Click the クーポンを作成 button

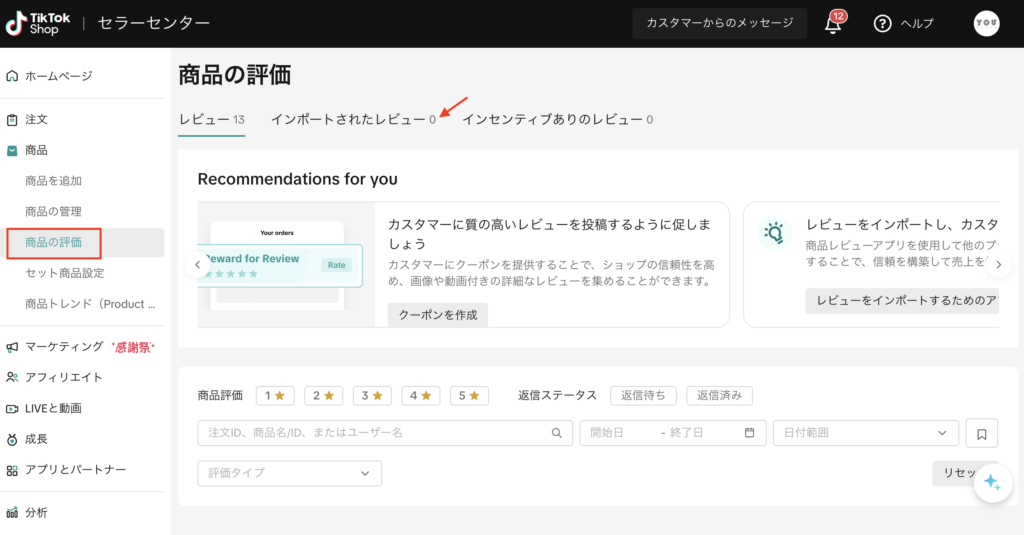tap(438, 314)
